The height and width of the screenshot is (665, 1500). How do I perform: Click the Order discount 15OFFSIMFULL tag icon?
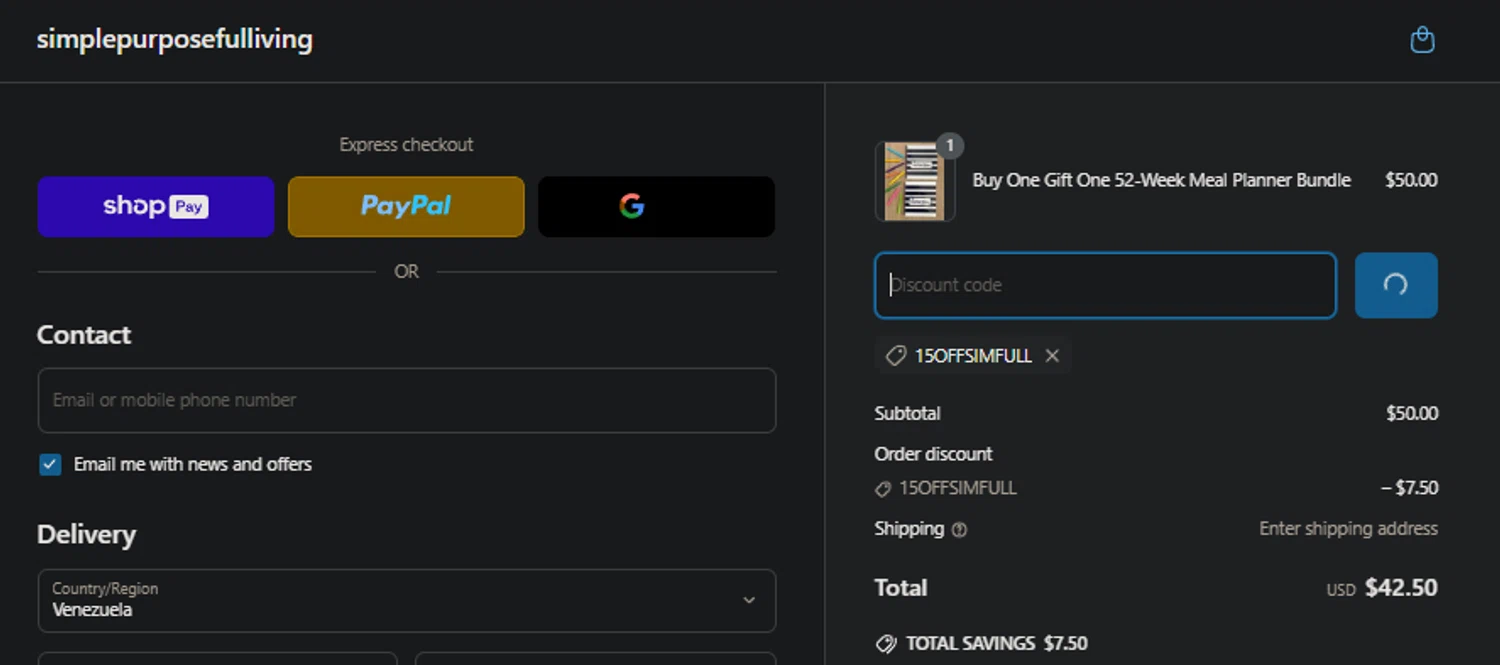[x=883, y=489]
